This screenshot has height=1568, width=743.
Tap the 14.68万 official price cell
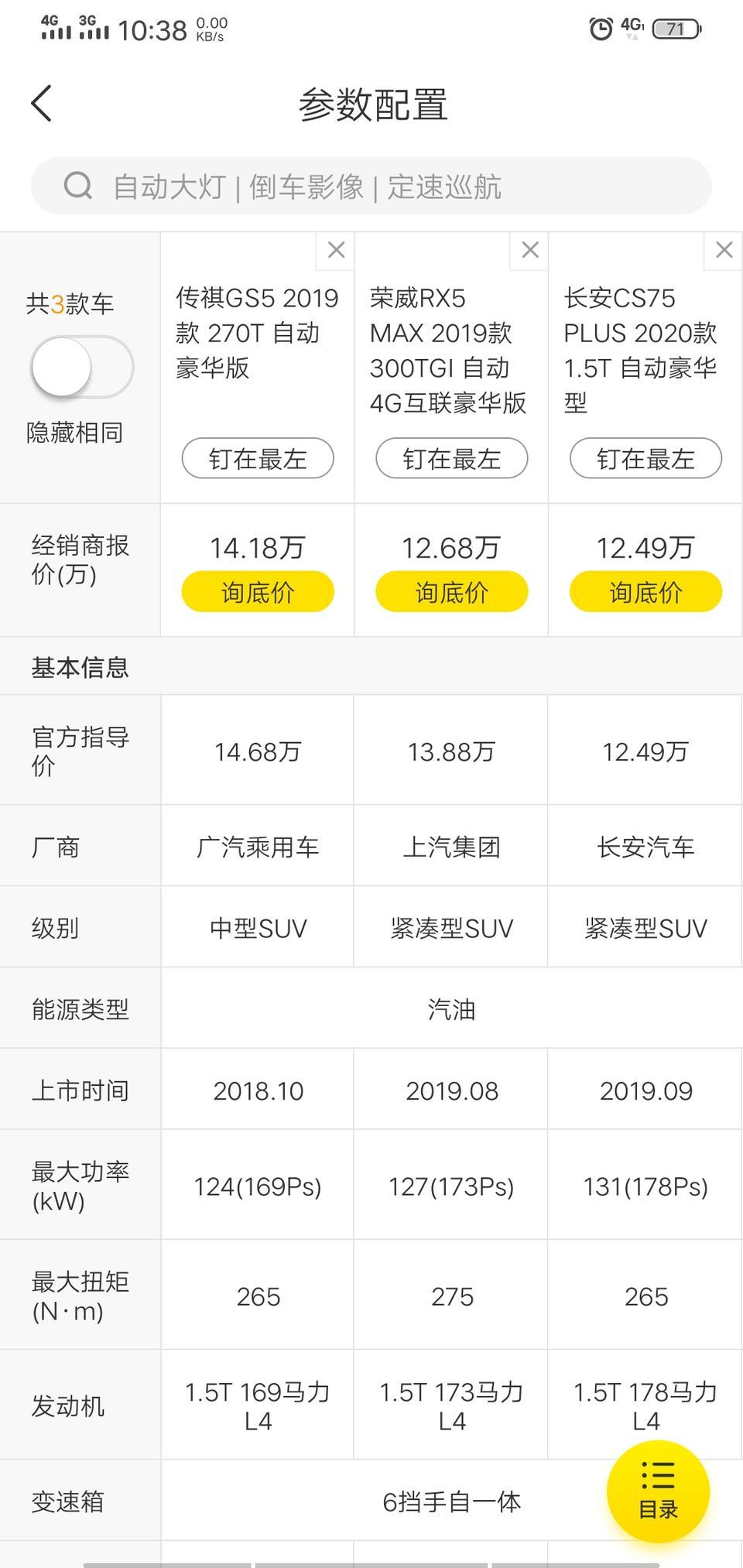tap(258, 751)
